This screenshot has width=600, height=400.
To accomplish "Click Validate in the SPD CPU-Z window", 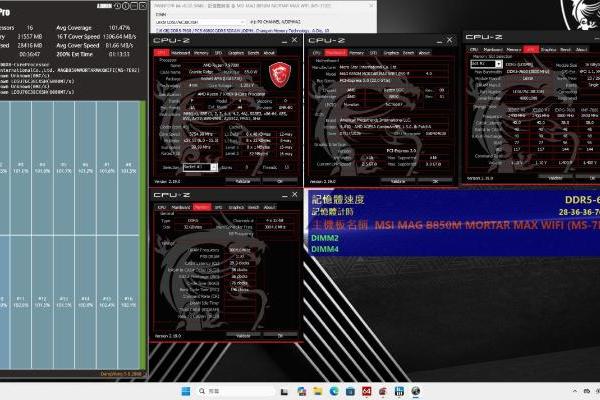I will click(555, 178).
